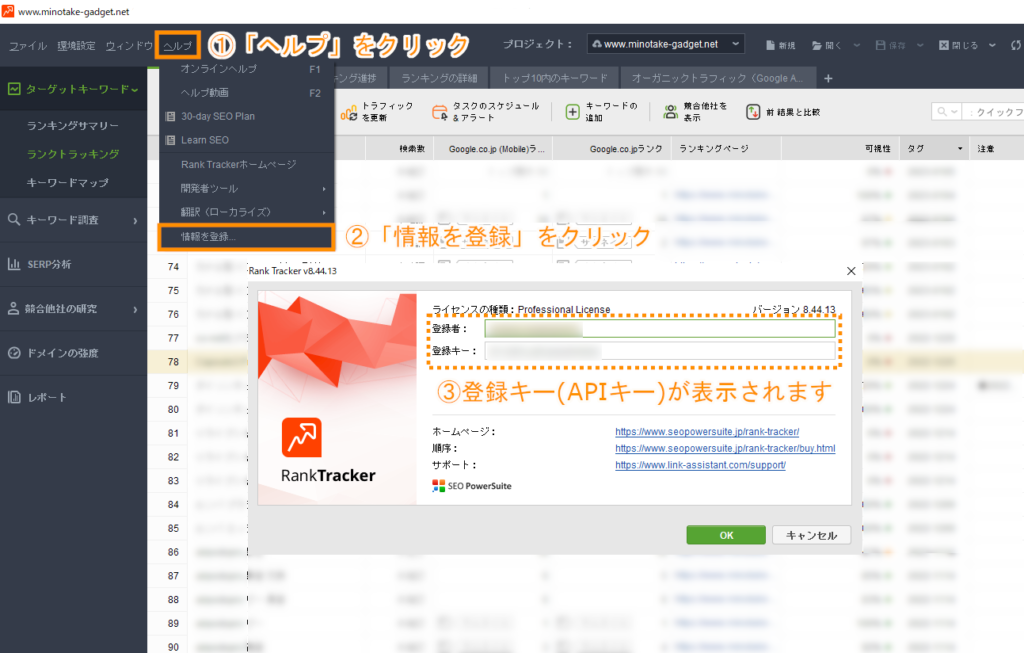Open the 環境設定 menu
The image size is (1024, 653).
(x=76, y=46)
